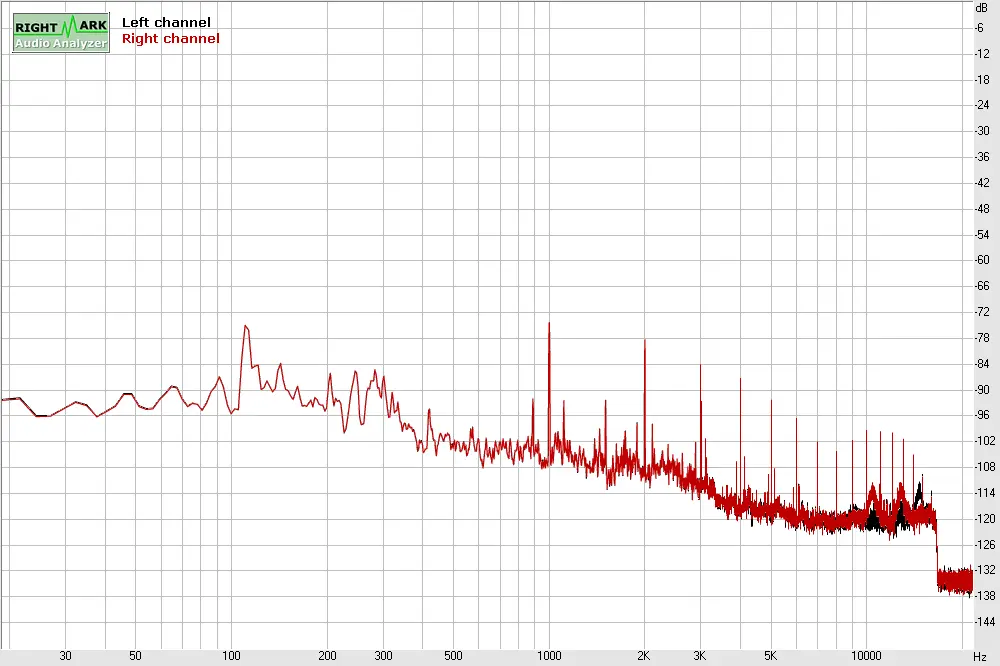Click the -72 dB axis value
The width and height of the screenshot is (1000, 666).
click(x=982, y=312)
